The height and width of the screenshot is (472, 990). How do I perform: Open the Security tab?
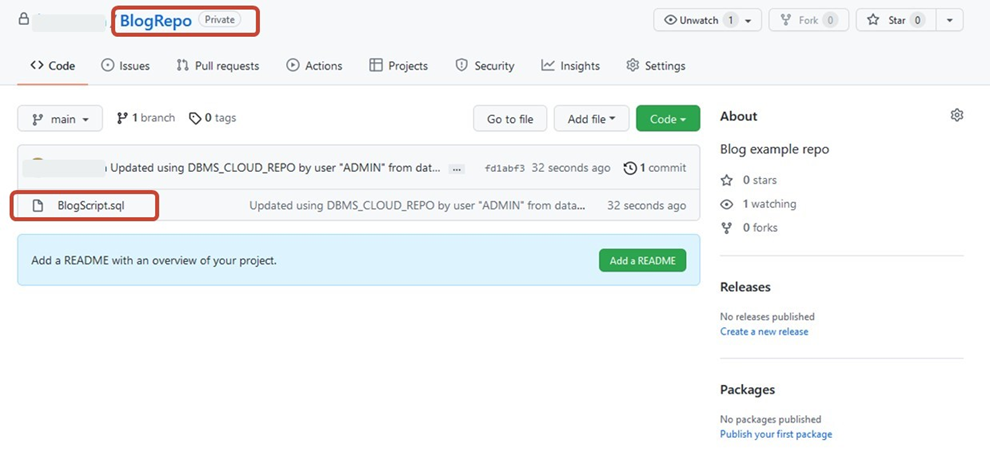coord(485,66)
